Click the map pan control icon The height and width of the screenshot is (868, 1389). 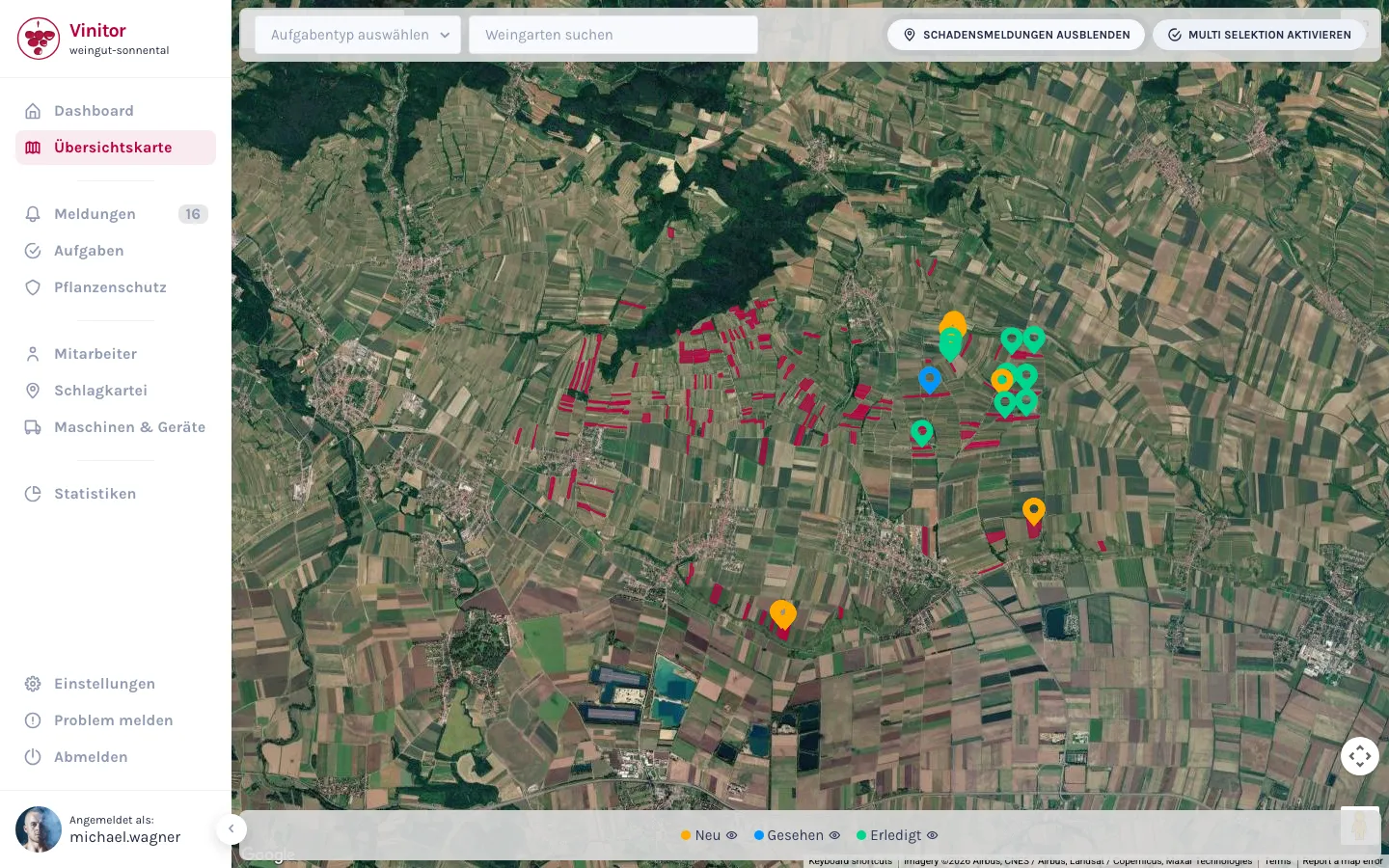point(1360,756)
